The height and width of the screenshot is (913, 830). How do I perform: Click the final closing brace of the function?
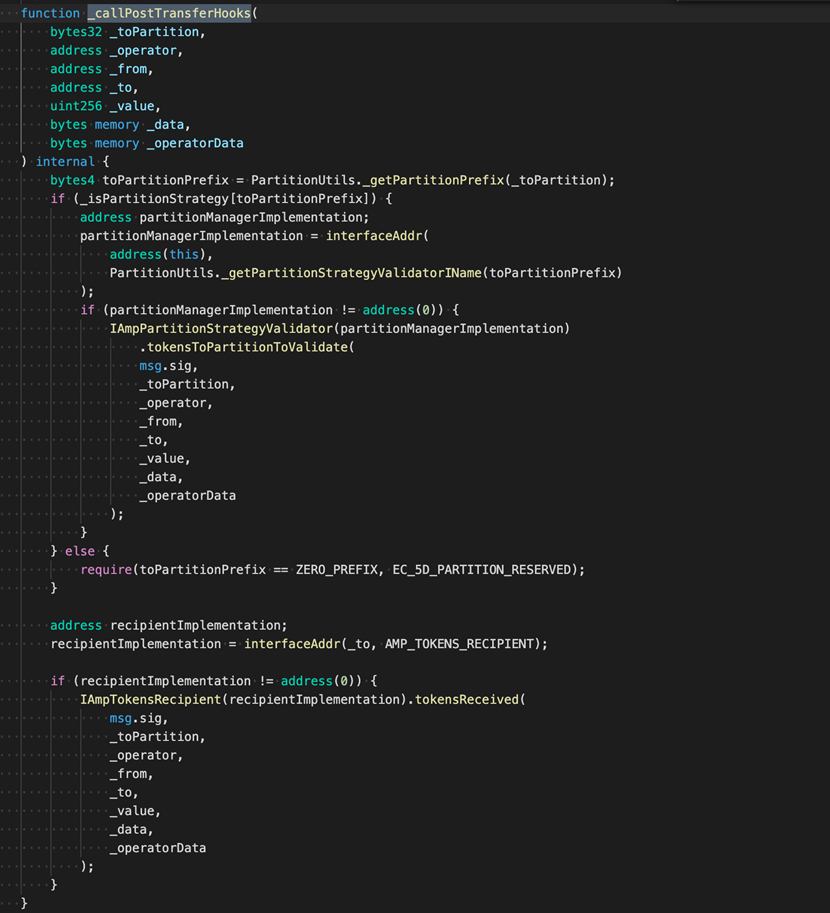pos(24,903)
